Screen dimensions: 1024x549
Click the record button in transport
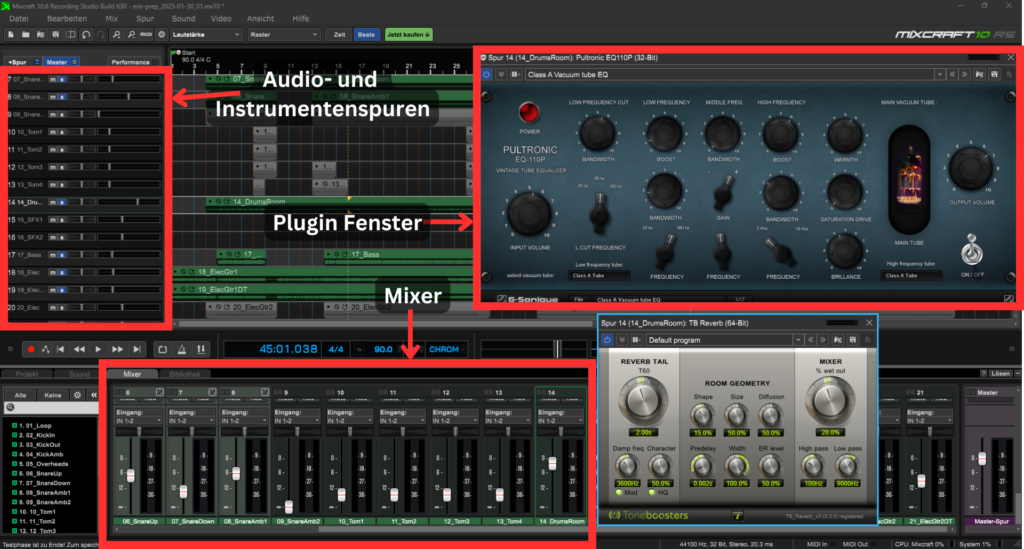click(31, 349)
